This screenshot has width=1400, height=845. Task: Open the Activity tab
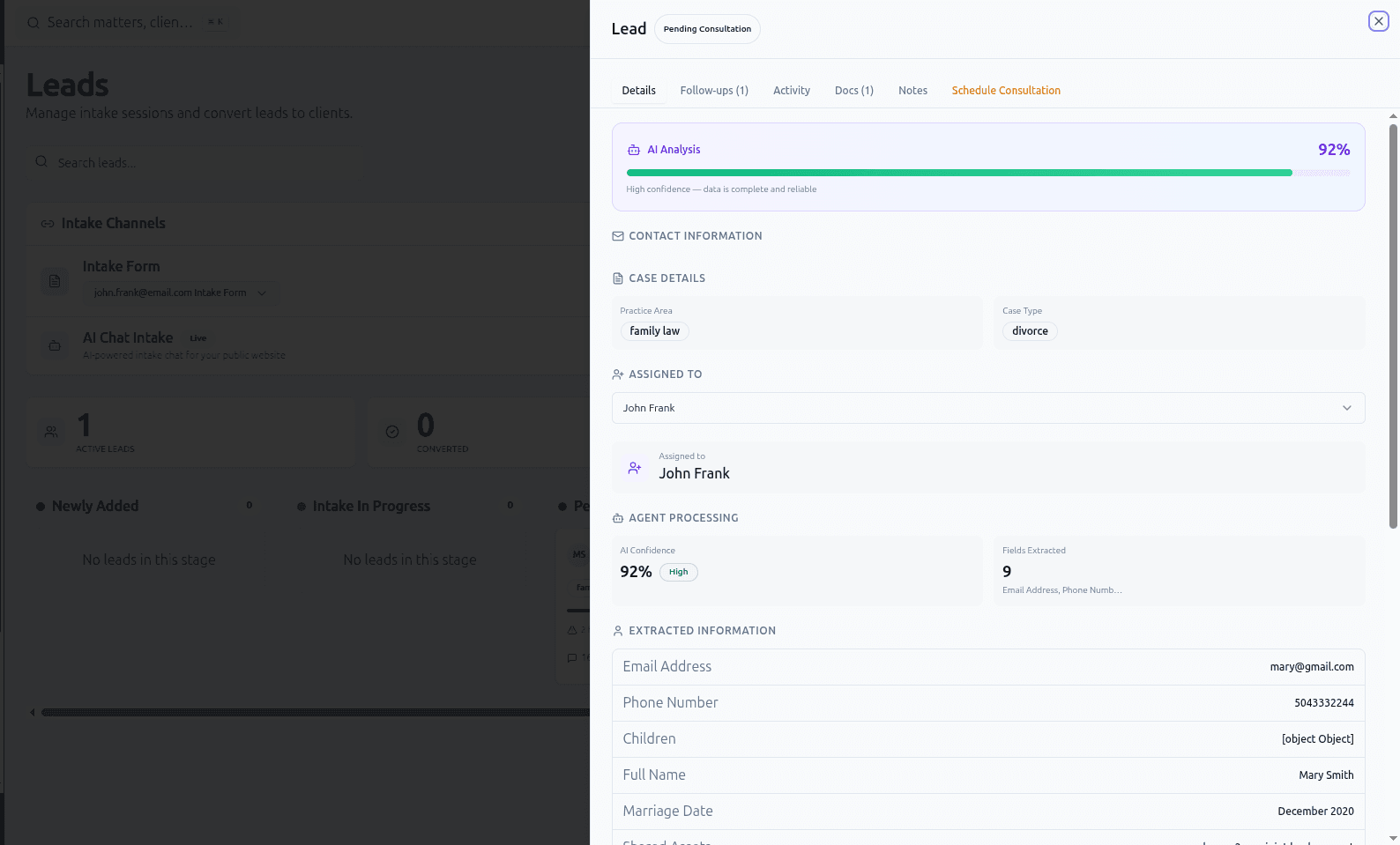792,91
